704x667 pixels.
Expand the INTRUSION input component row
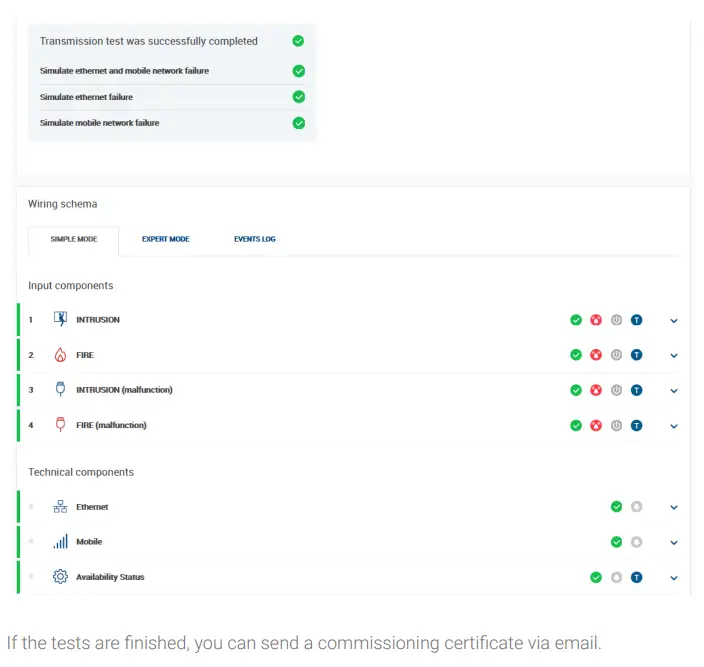(674, 321)
